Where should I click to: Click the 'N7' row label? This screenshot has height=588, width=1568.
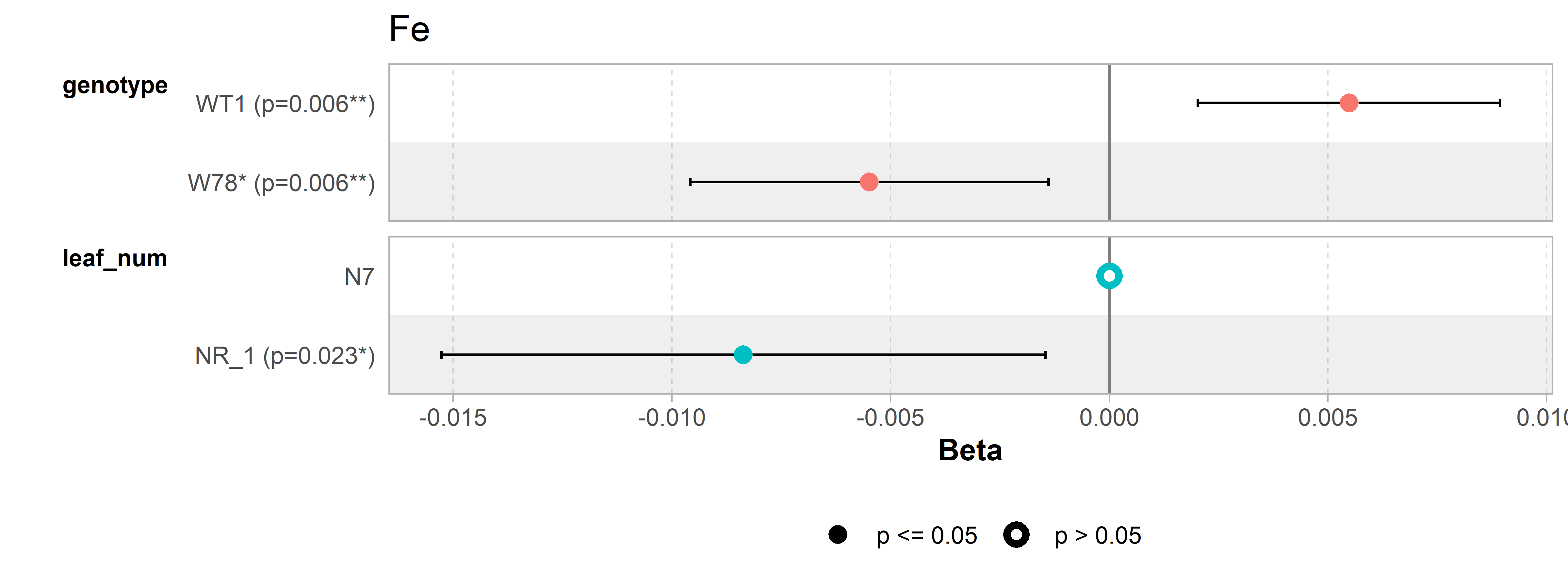pos(359,277)
